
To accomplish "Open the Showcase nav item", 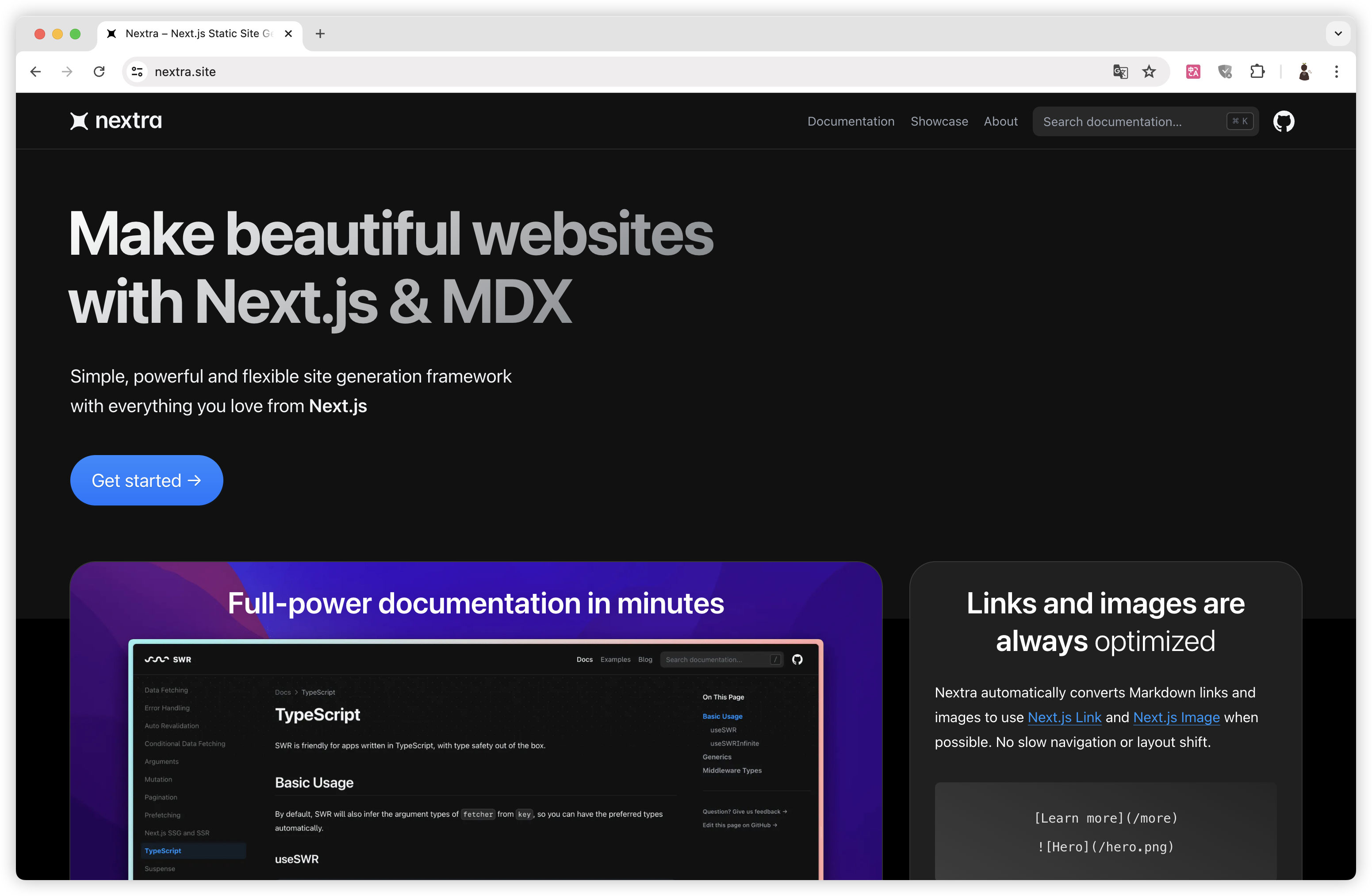I will coord(939,122).
